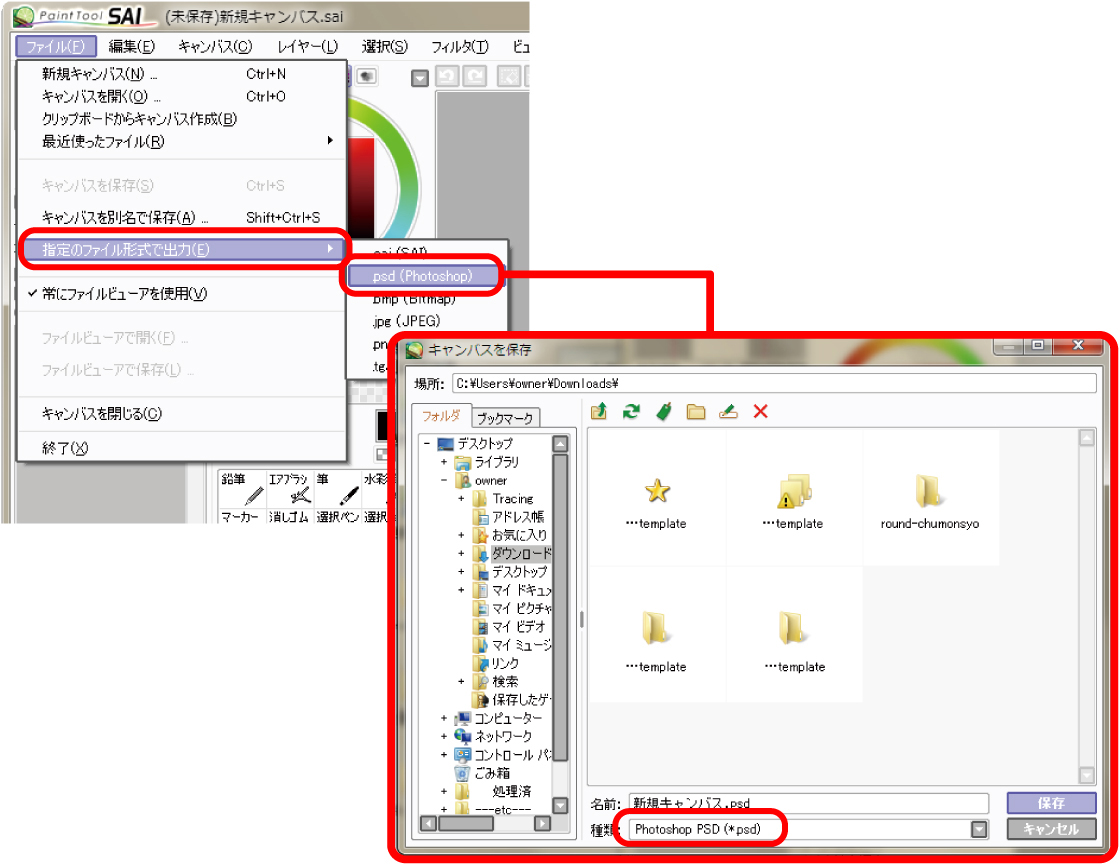Expand 指定のファイル形式で出力(E) submenu

point(182,249)
